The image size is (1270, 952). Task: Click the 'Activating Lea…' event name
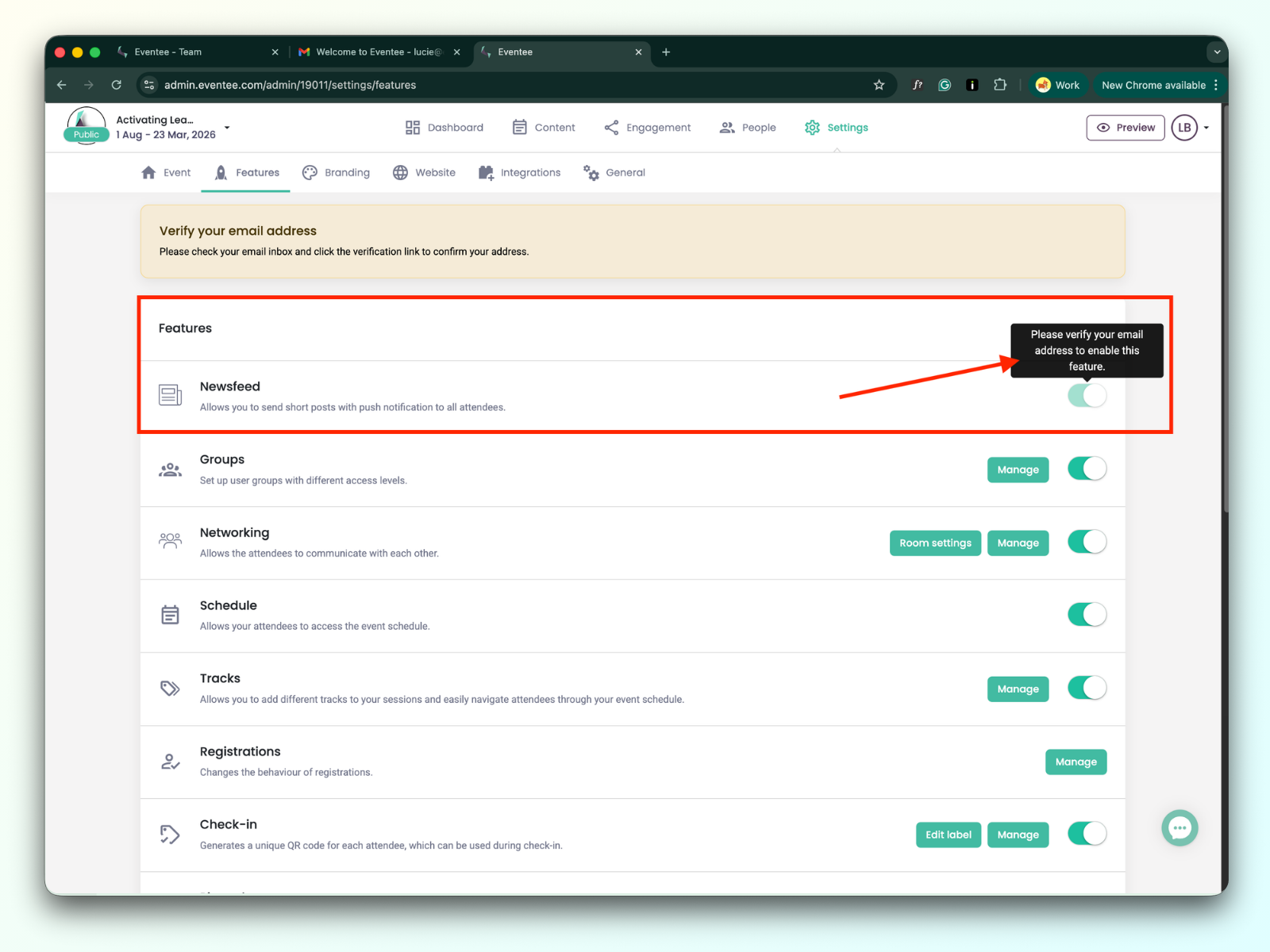155,120
